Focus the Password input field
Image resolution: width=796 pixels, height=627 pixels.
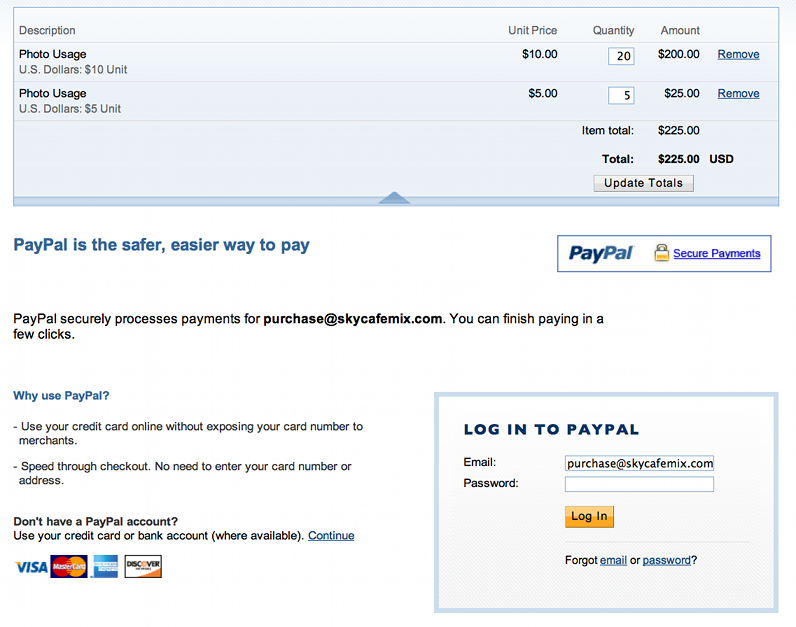(x=639, y=484)
